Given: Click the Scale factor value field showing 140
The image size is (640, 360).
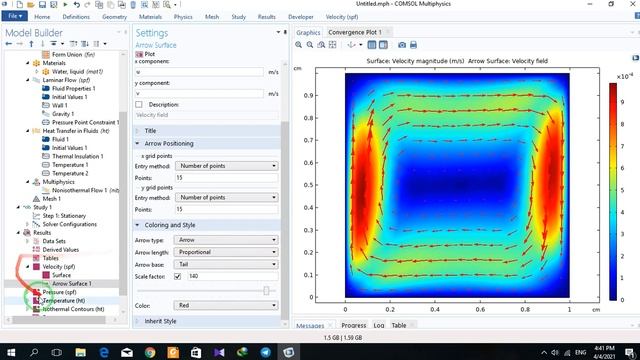Looking at the screenshot, I should click(233, 276).
